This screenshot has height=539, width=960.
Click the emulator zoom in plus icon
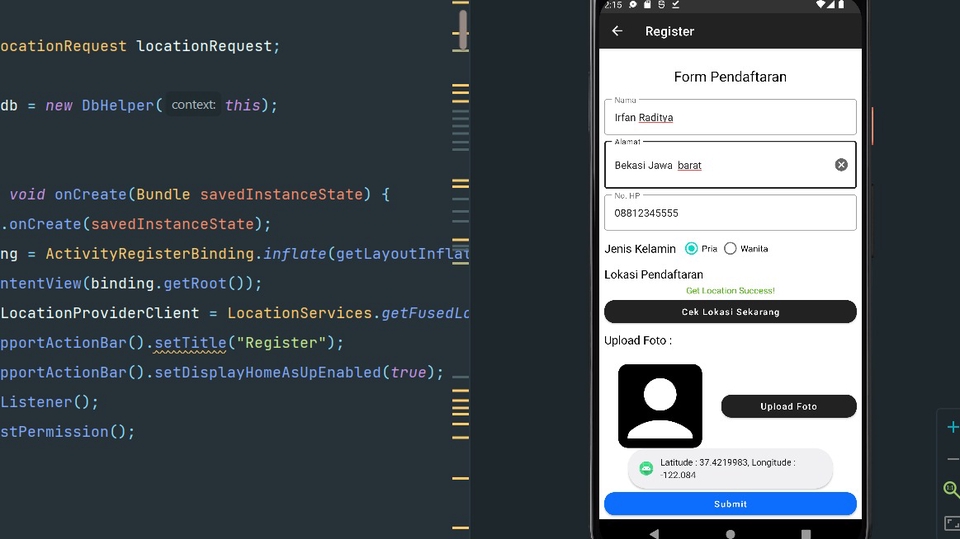952,427
